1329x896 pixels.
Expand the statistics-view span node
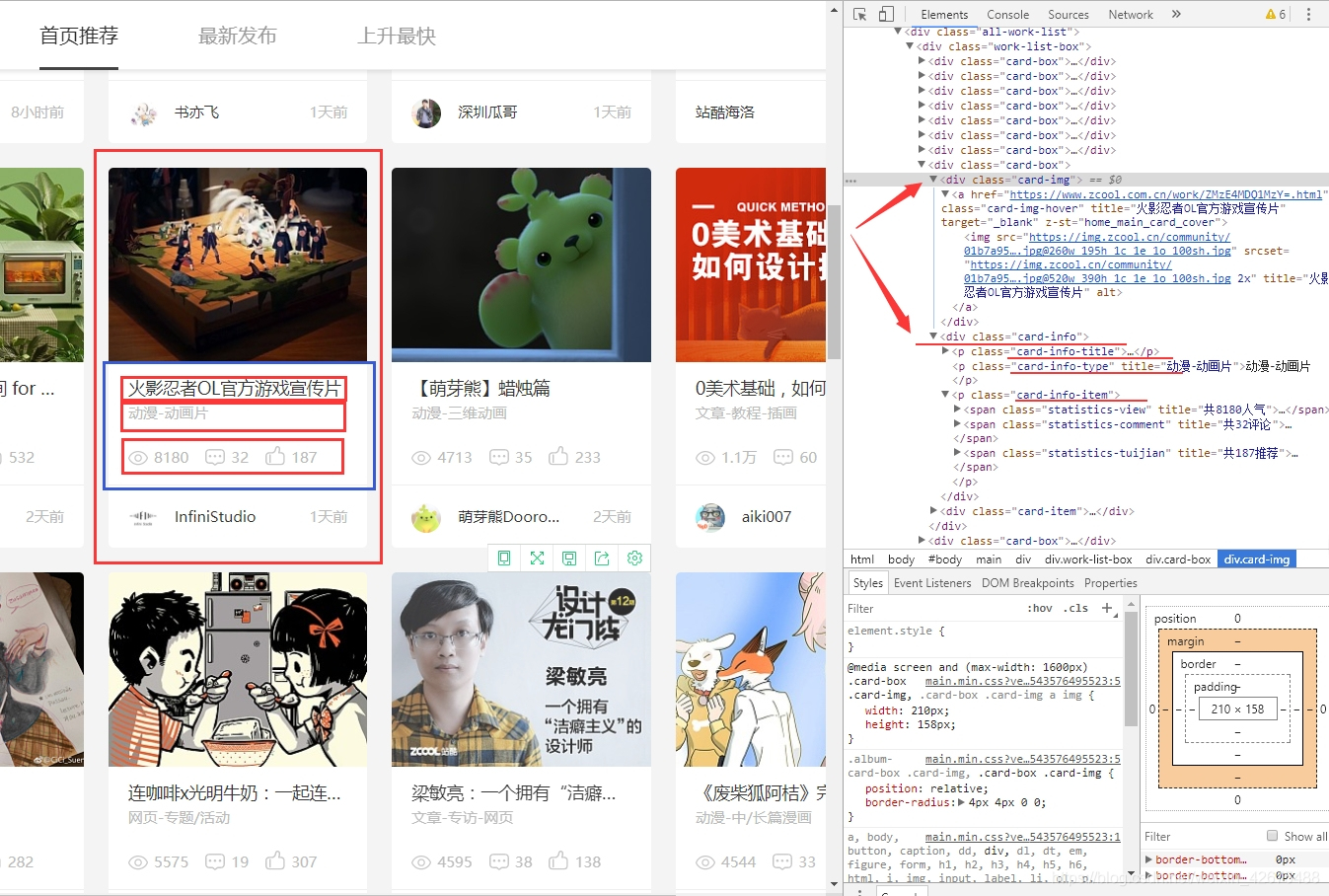click(x=957, y=410)
